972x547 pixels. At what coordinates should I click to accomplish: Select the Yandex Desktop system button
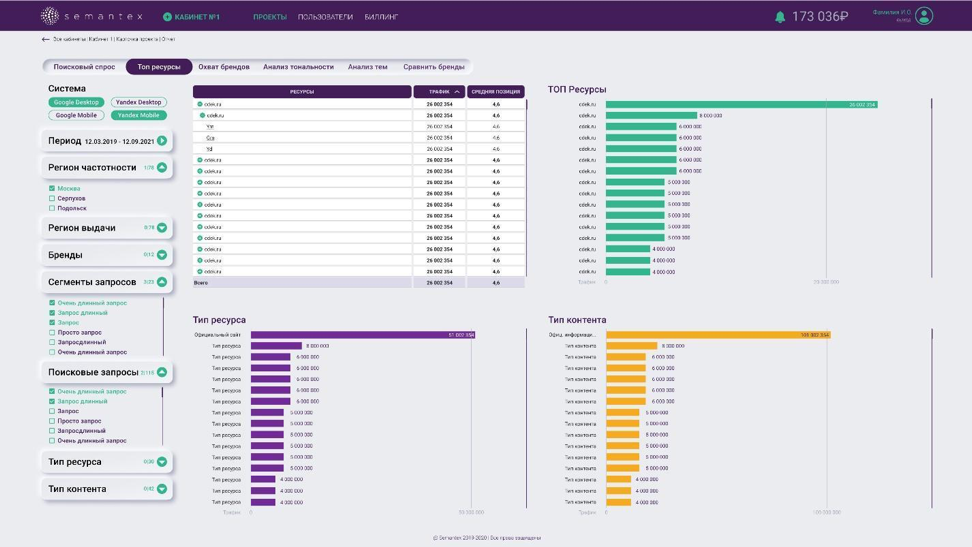tap(138, 102)
